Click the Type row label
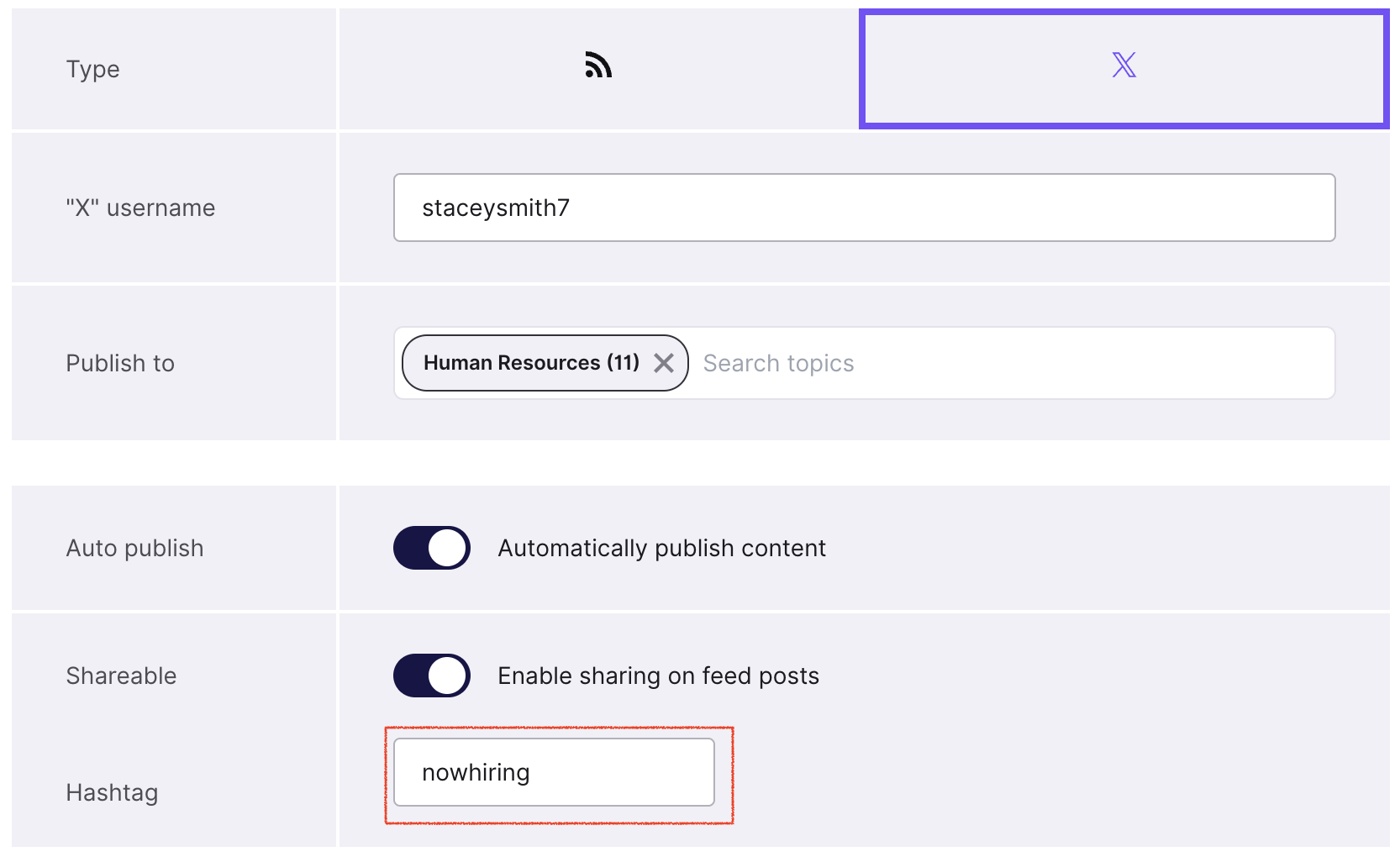The height and width of the screenshot is (857, 1400). click(92, 69)
